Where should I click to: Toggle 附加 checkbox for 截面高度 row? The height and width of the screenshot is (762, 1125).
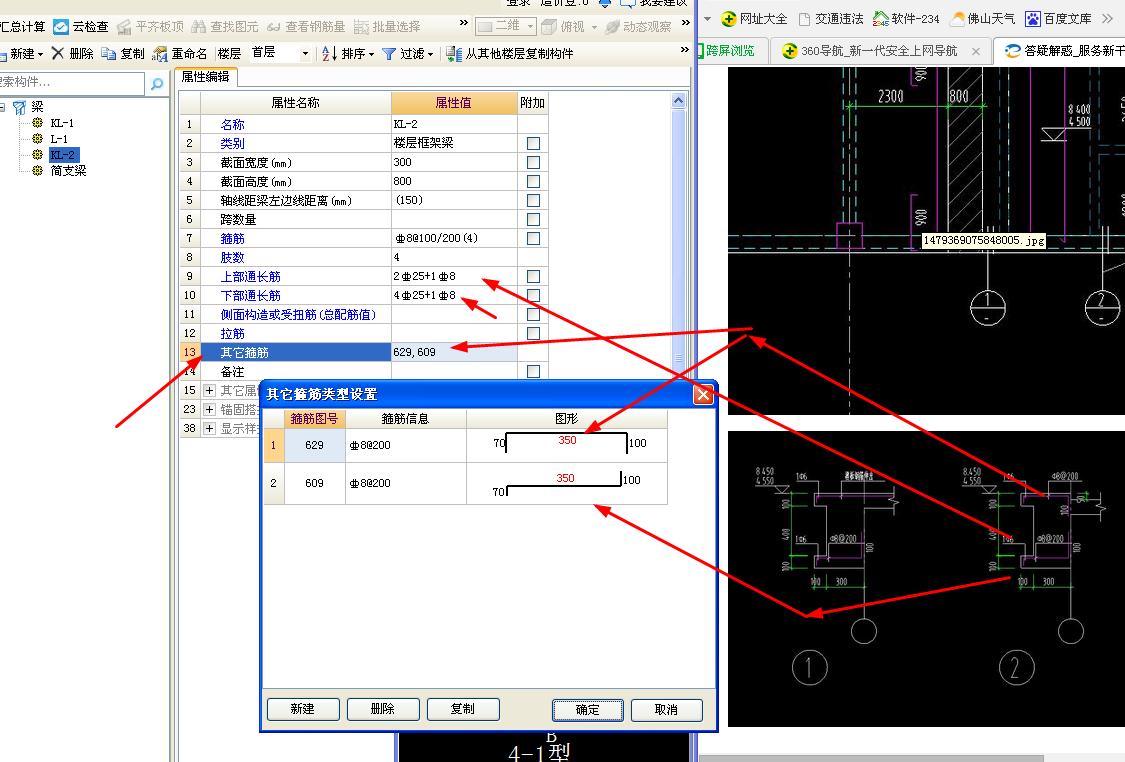(x=533, y=182)
